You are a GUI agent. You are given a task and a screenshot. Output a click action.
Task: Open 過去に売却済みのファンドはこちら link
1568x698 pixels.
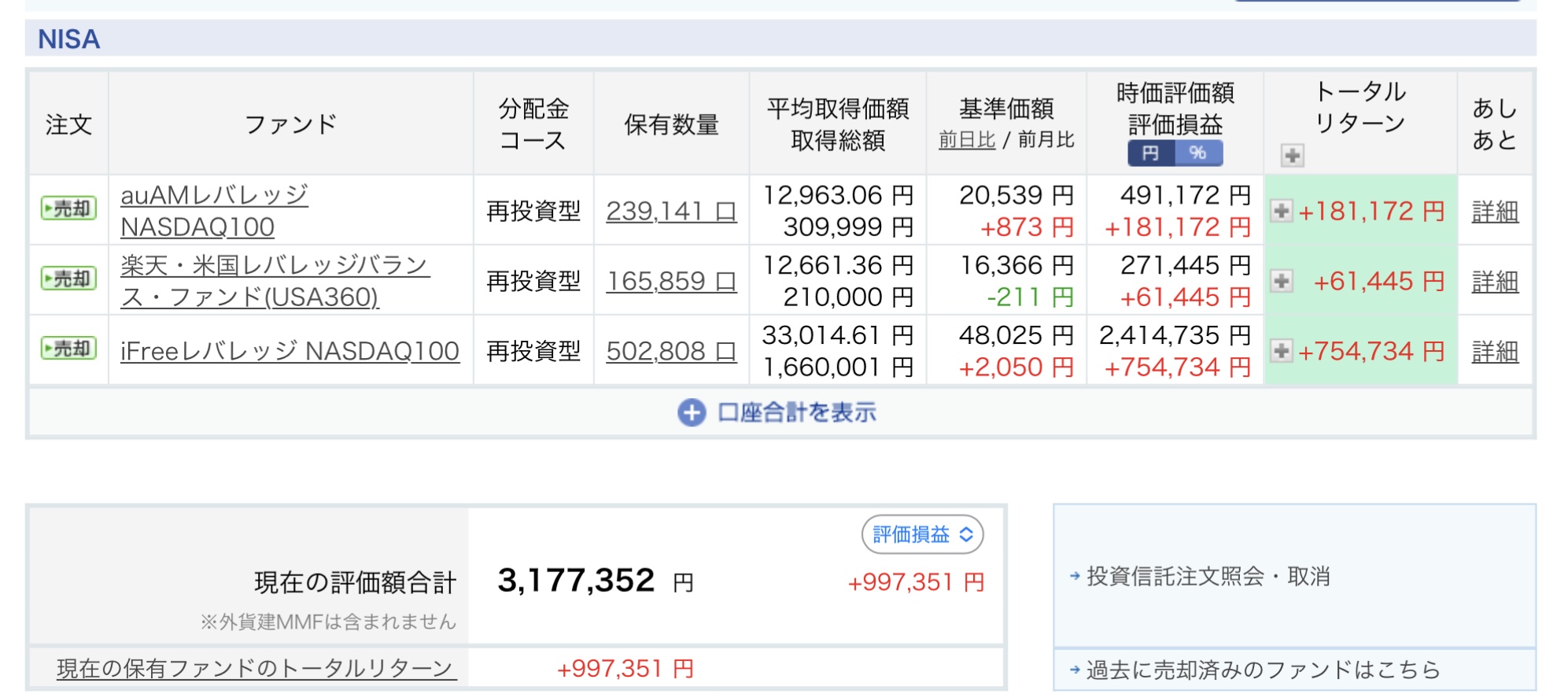(1263, 670)
